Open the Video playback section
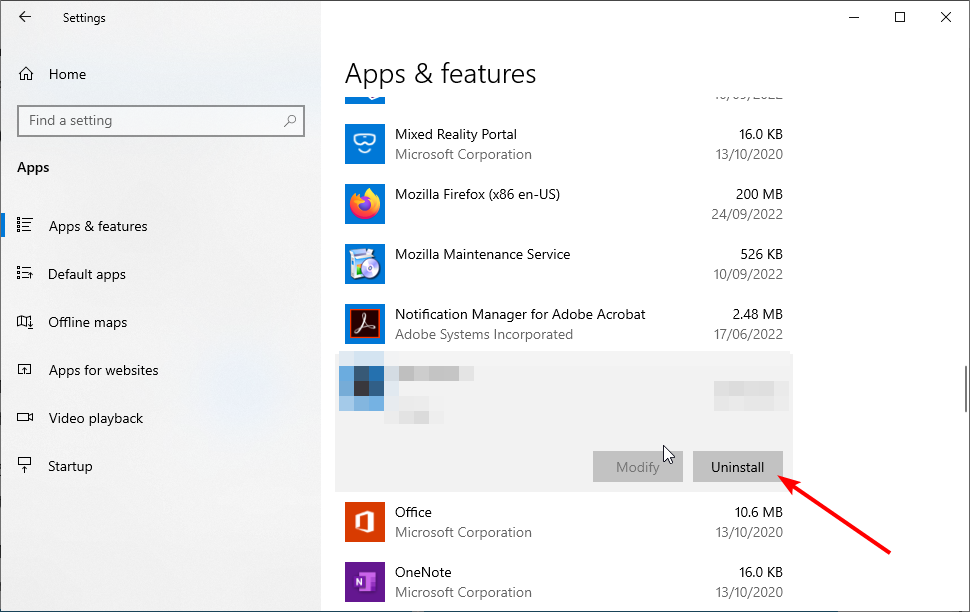Screen dimensions: 970x612 [x=95, y=418]
